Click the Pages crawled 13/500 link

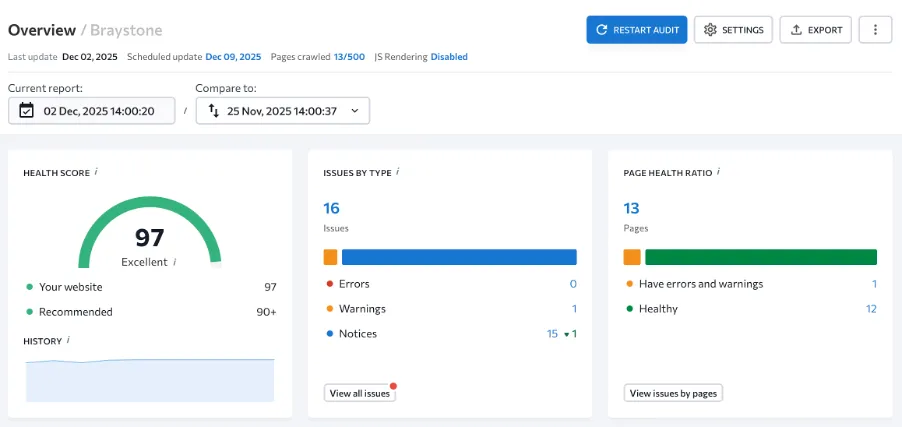point(349,57)
